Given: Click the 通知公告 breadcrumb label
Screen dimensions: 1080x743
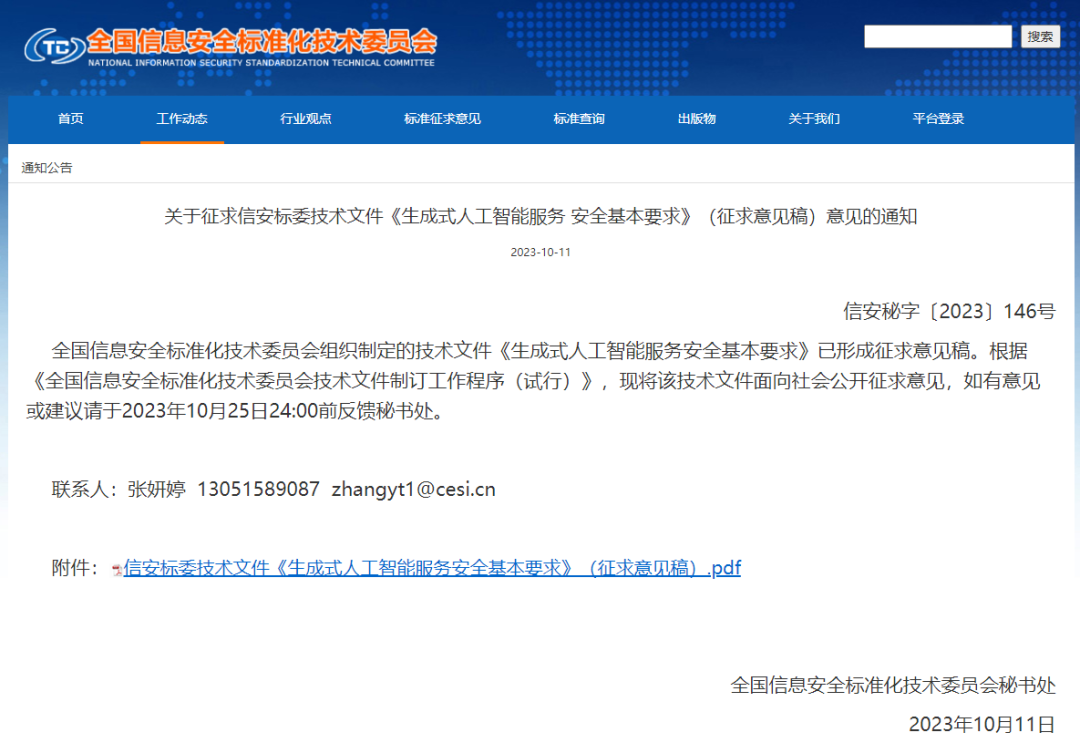Looking at the screenshot, I should [47, 167].
